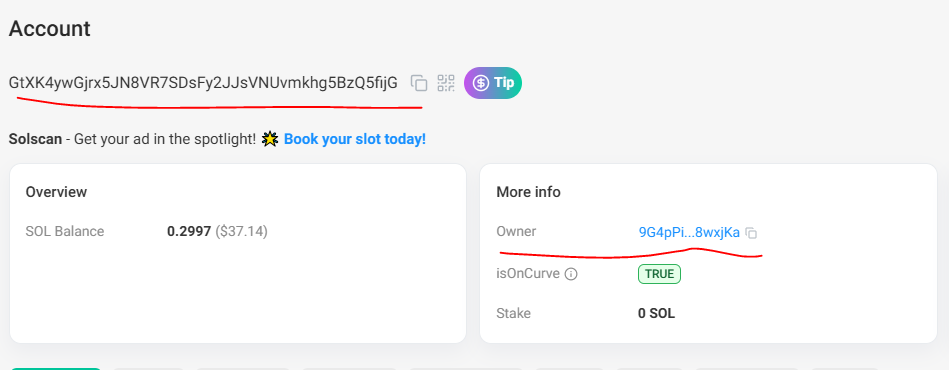
Task: Click the Account page heading
Action: [x=50, y=28]
